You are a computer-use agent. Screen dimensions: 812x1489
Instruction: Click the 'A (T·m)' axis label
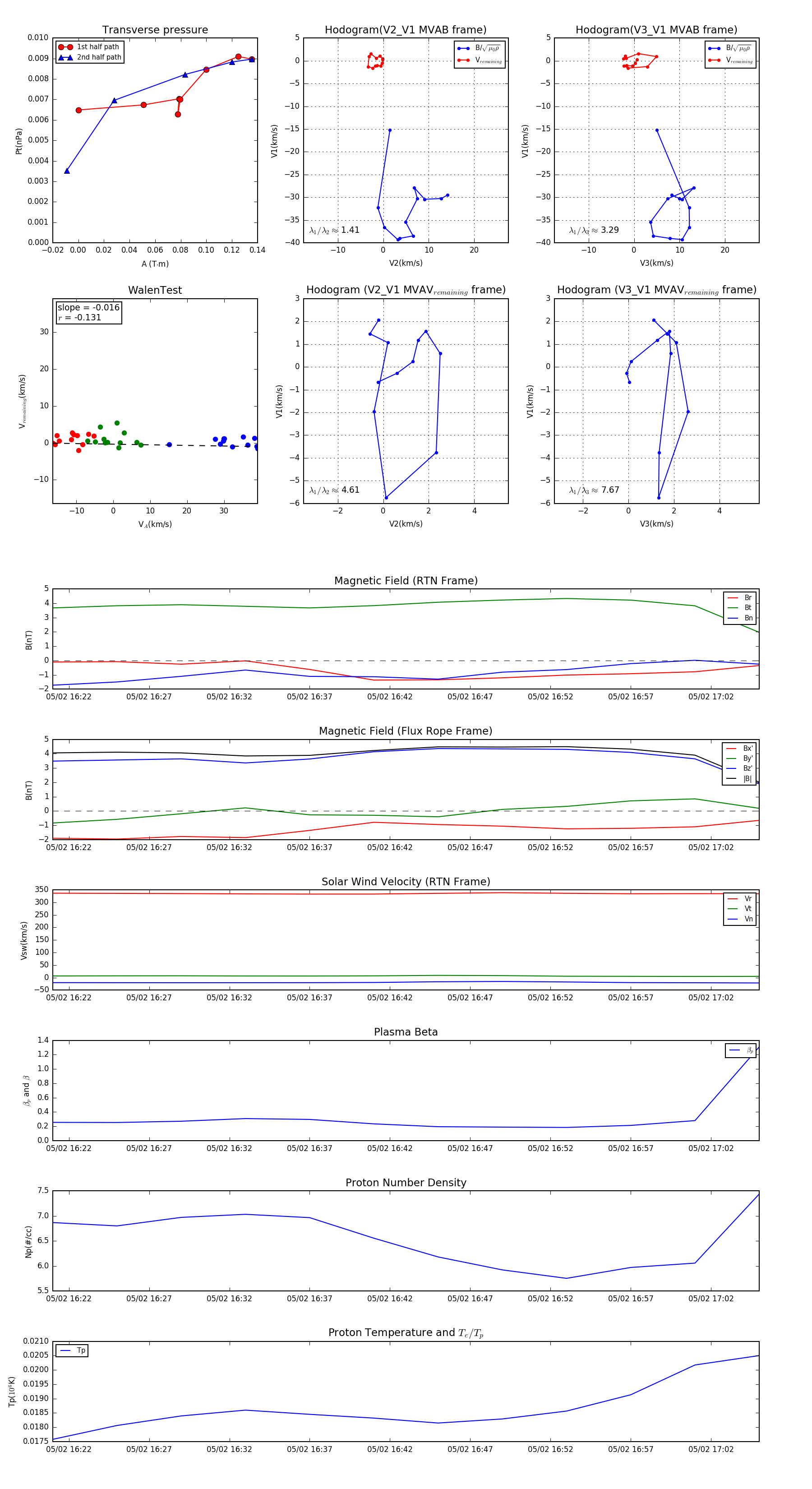point(155,264)
